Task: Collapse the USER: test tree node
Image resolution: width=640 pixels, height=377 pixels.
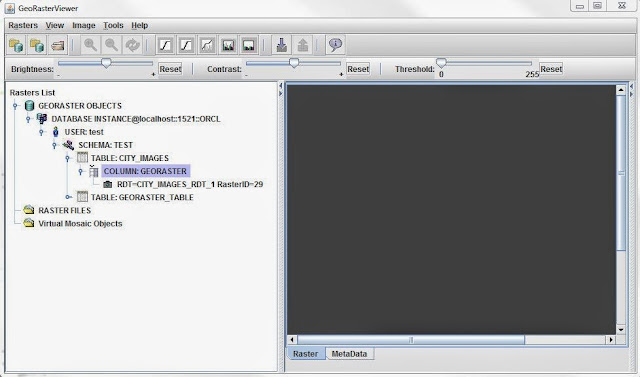Action: pos(41,132)
